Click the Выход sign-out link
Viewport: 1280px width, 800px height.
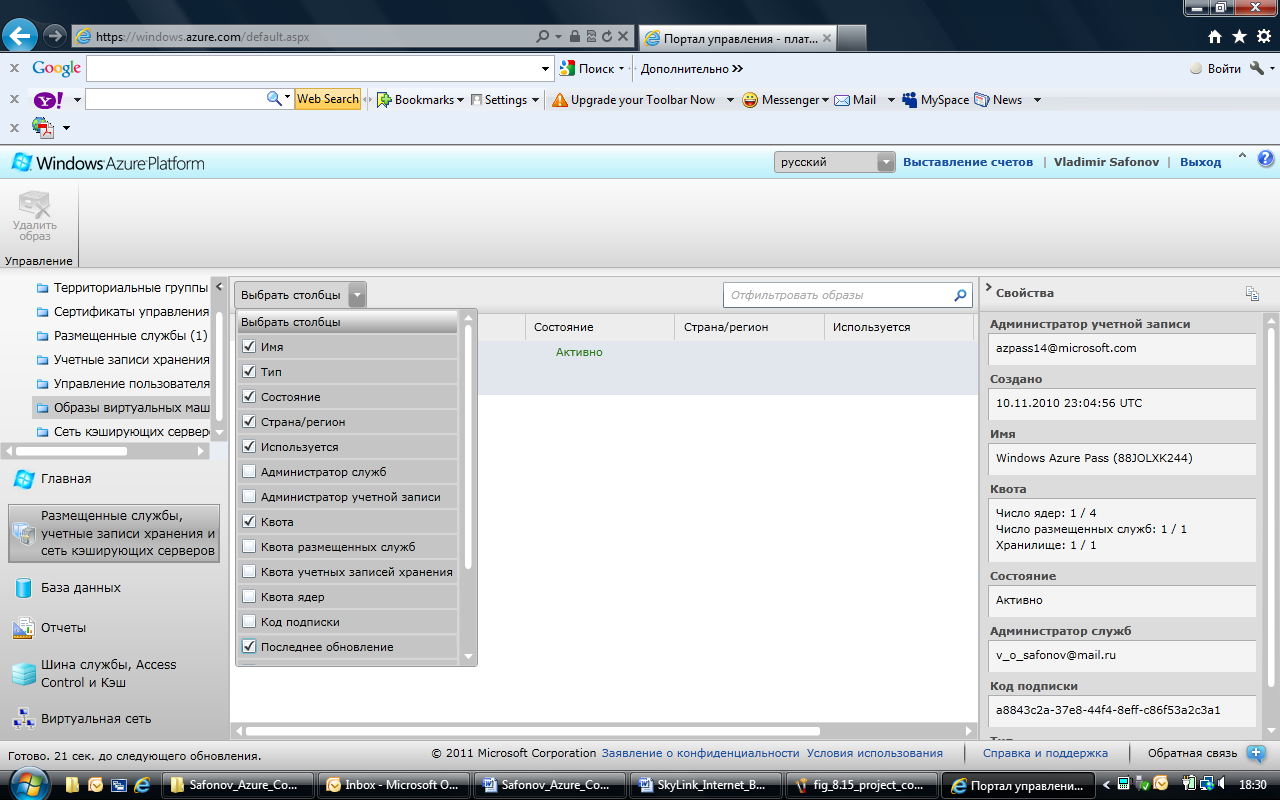click(x=1200, y=162)
